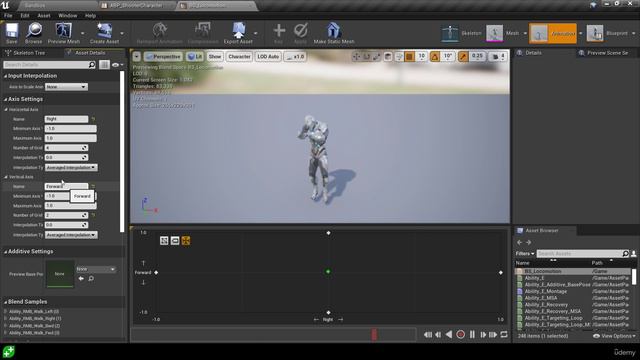Viewport: 640px width, 360px height.
Task: Click the Character viewport button
Action: (239, 57)
